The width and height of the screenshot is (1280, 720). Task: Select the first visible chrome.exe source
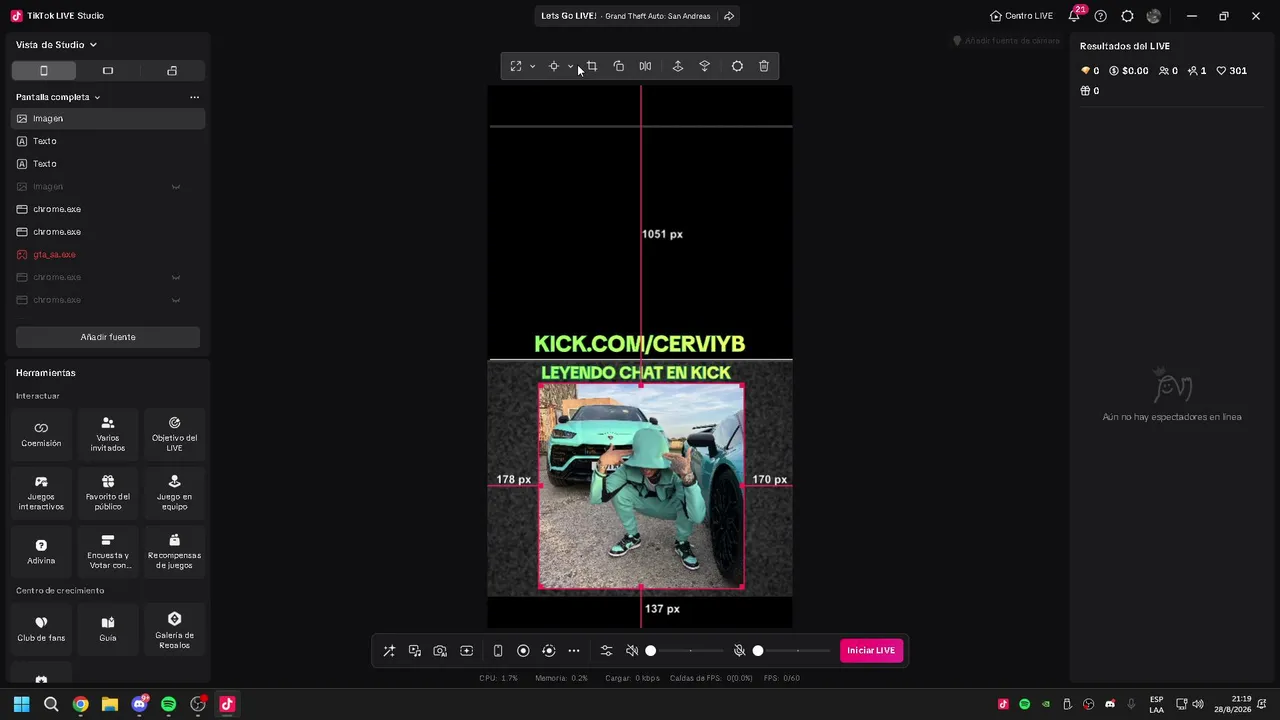pyautogui.click(x=108, y=209)
